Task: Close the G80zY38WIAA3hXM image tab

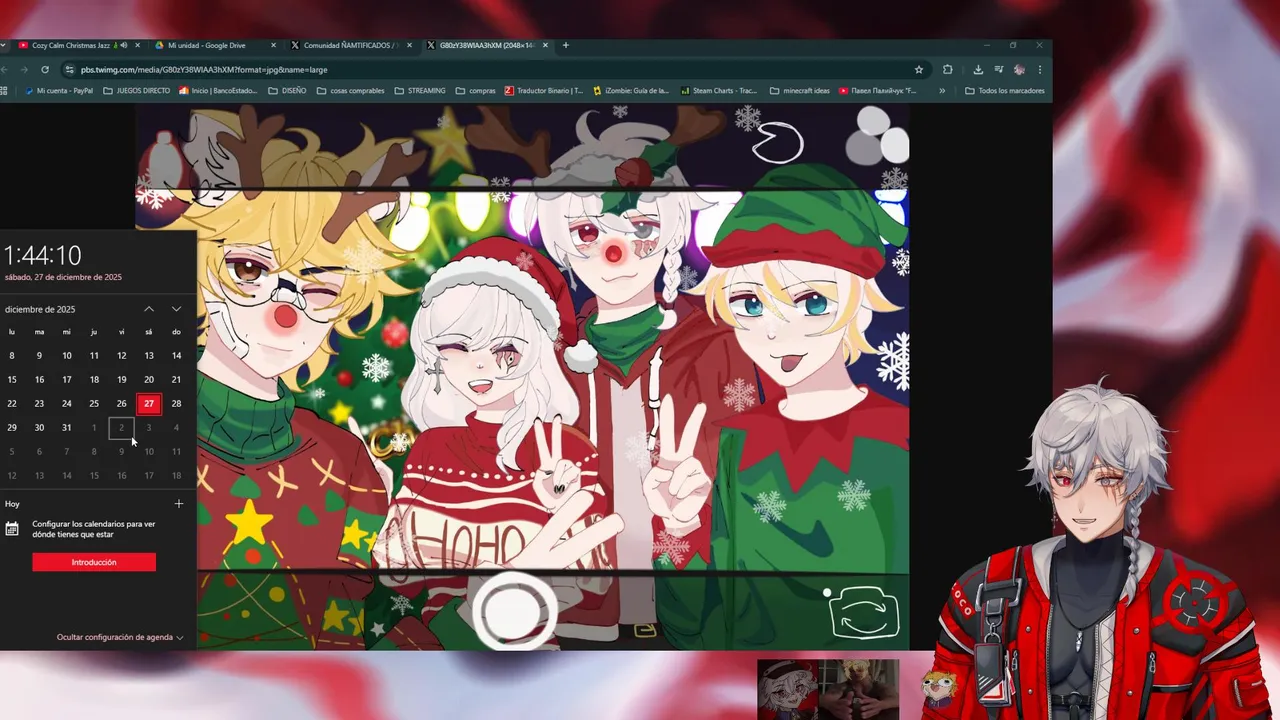Action: (x=545, y=45)
